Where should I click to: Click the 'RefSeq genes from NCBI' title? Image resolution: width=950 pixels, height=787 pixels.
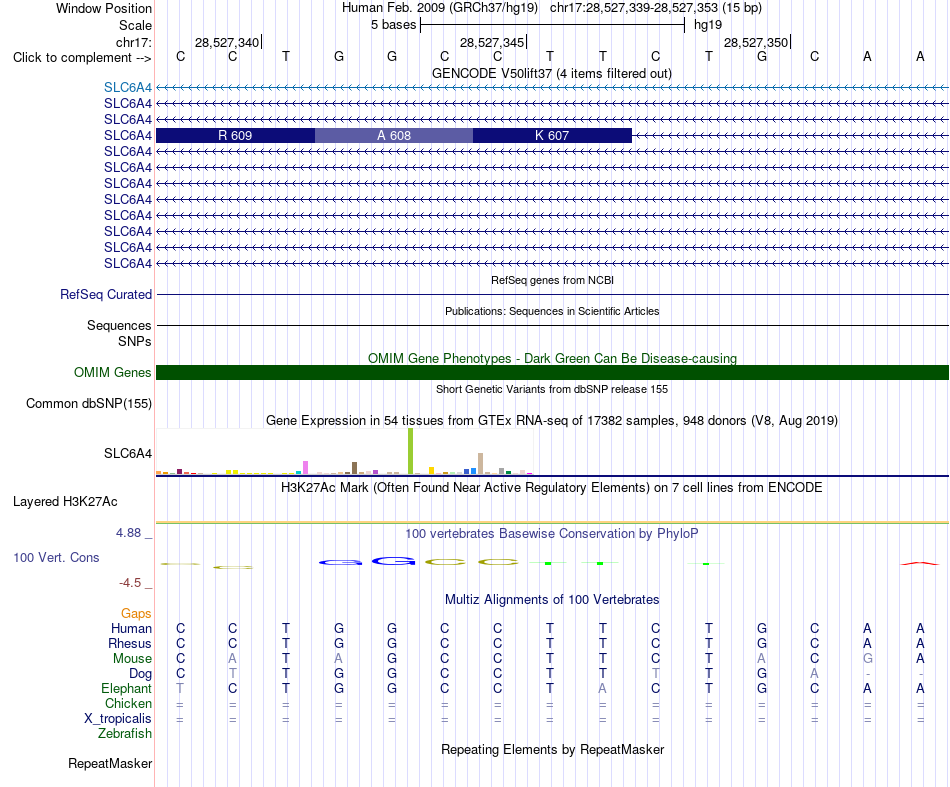click(x=552, y=281)
